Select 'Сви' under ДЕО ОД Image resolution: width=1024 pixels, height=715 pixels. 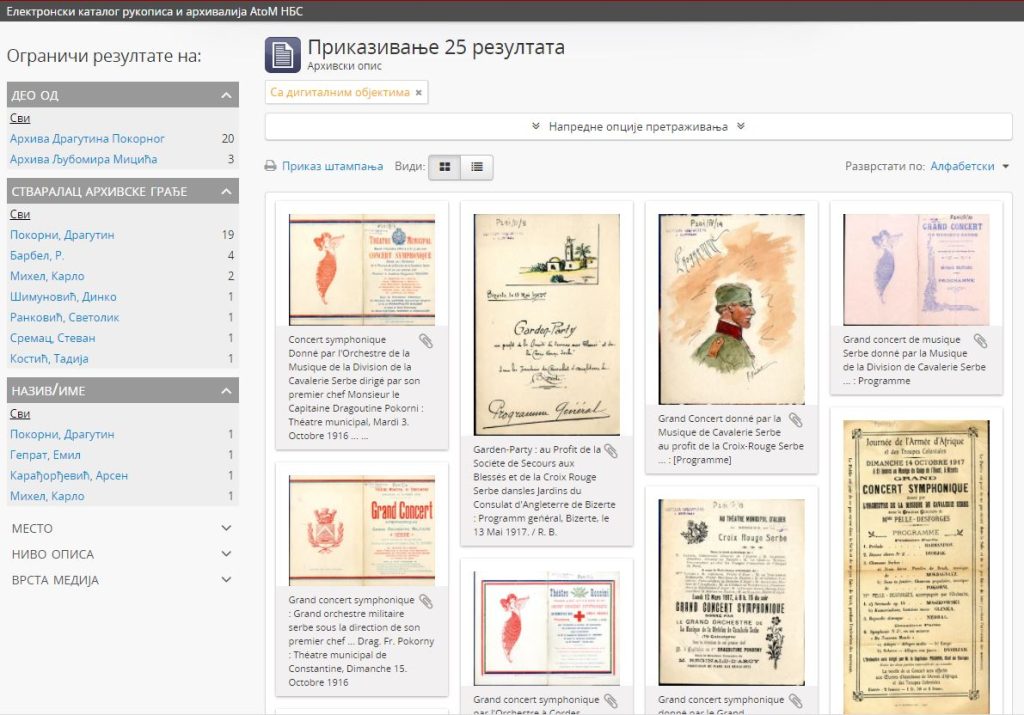click(x=20, y=118)
